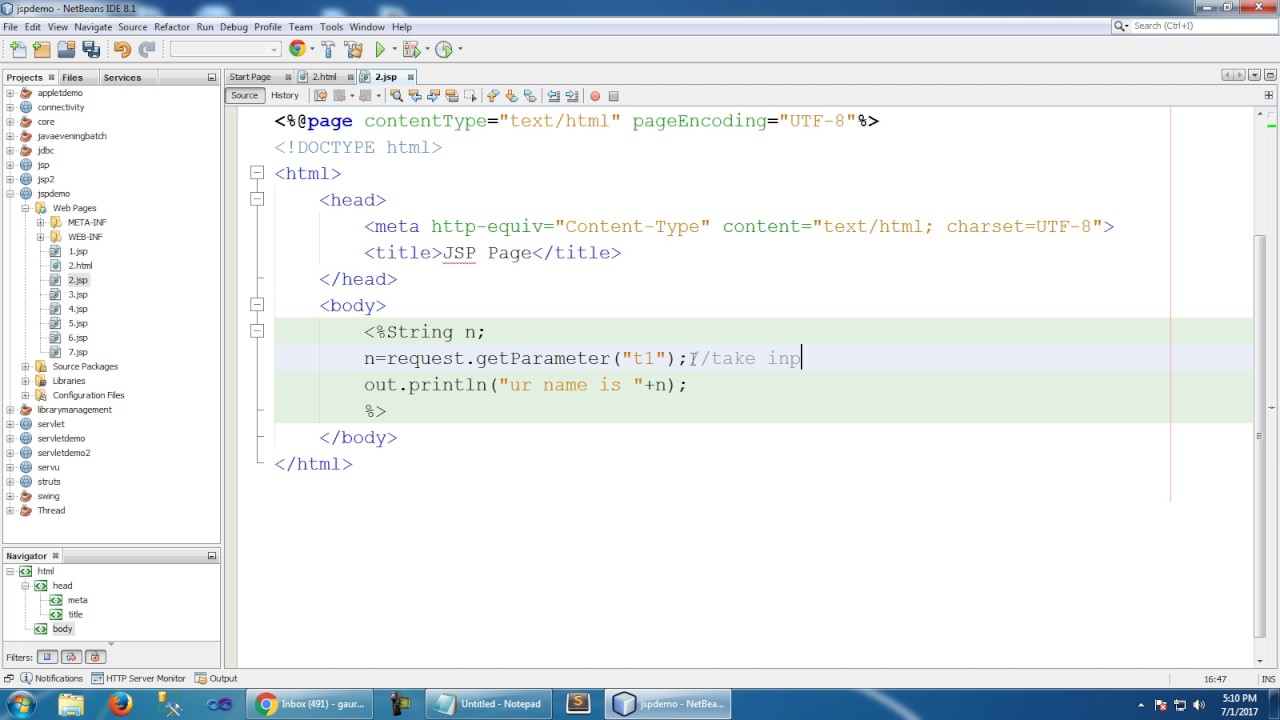This screenshot has width=1280, height=720.
Task: Open Windows Explorer from the taskbar
Action: (71, 704)
